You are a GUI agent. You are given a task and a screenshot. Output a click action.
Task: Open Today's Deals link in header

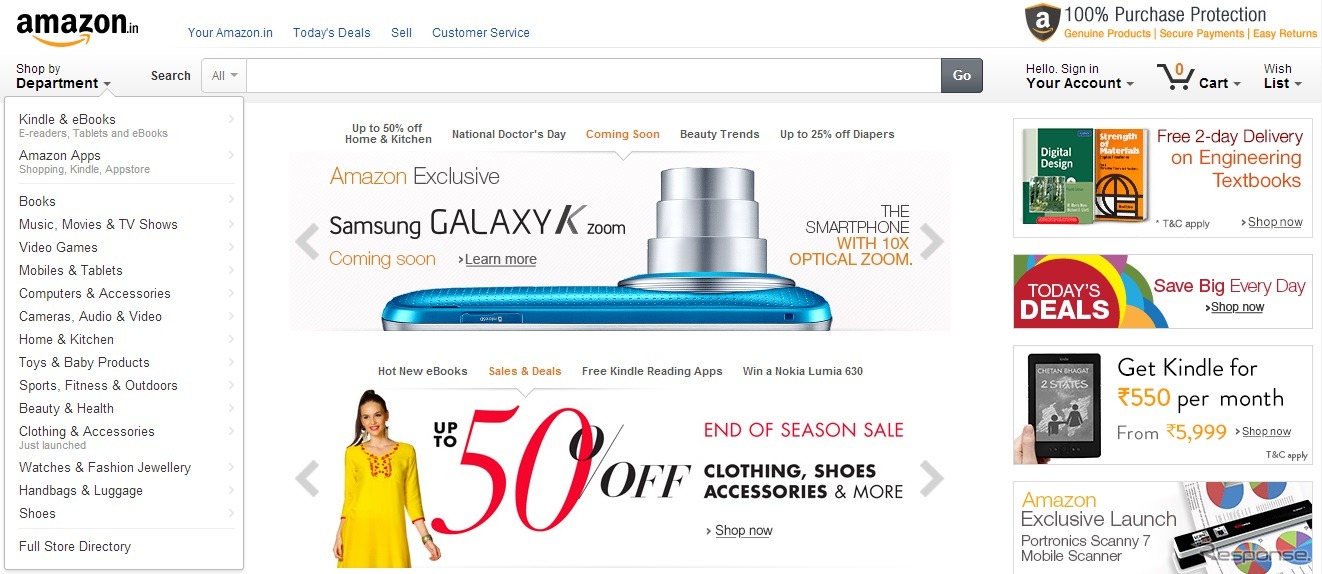pos(331,33)
